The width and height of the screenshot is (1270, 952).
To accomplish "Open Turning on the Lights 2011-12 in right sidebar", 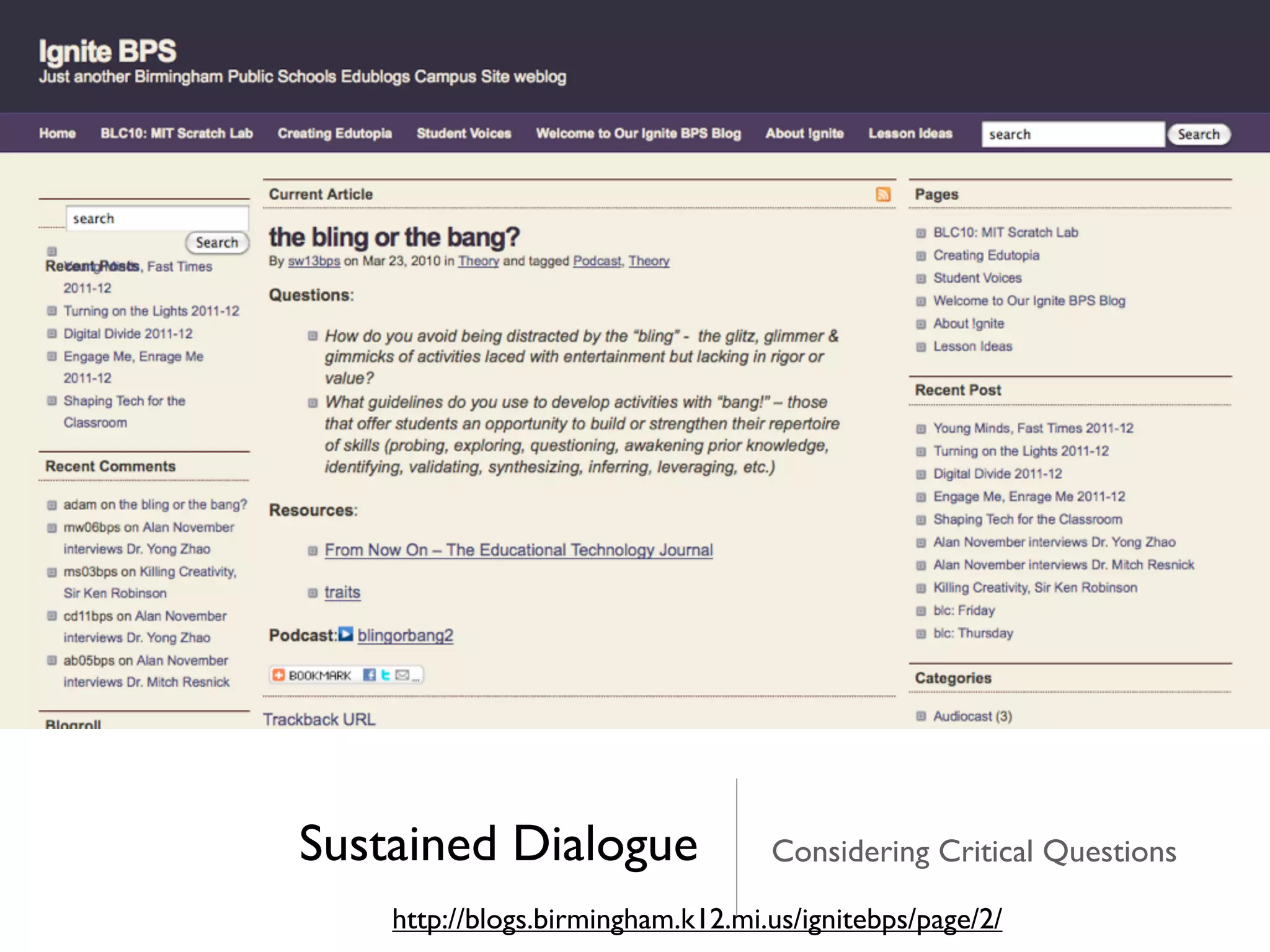I will (x=1021, y=451).
